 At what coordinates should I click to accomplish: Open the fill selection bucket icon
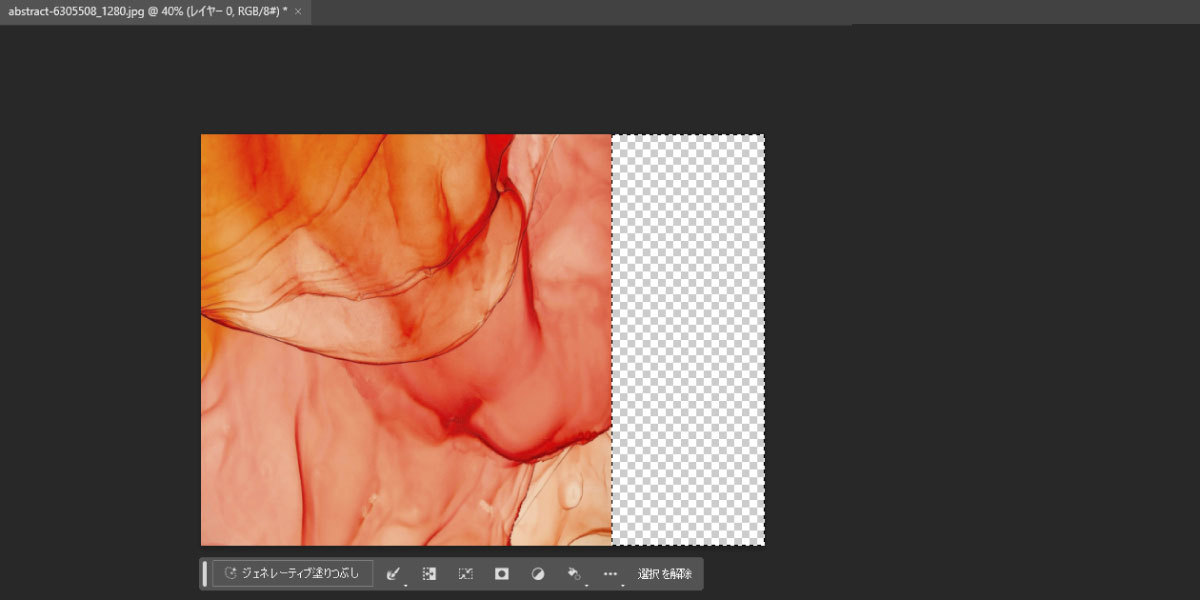(574, 574)
